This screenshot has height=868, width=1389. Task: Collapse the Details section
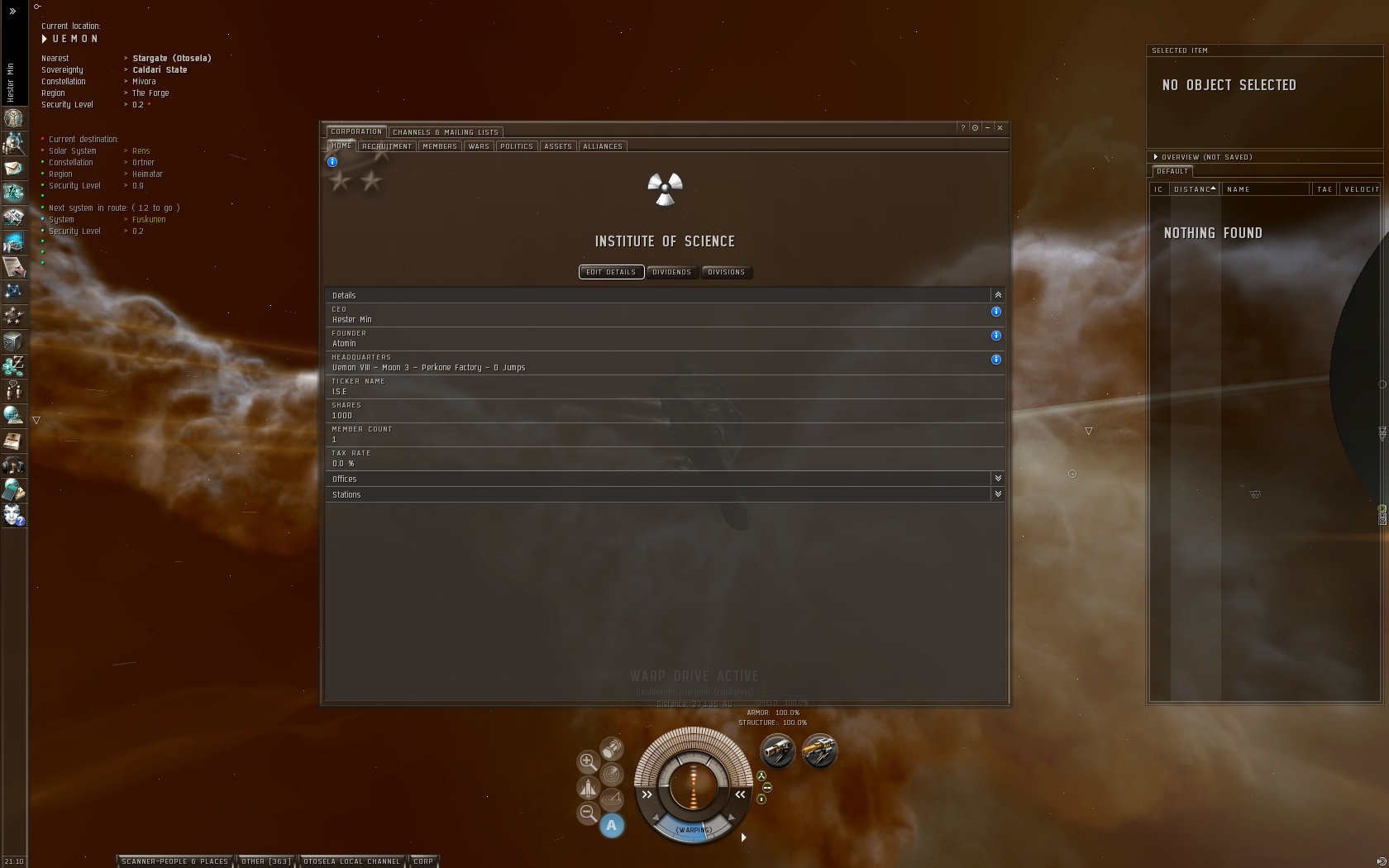tap(998, 295)
